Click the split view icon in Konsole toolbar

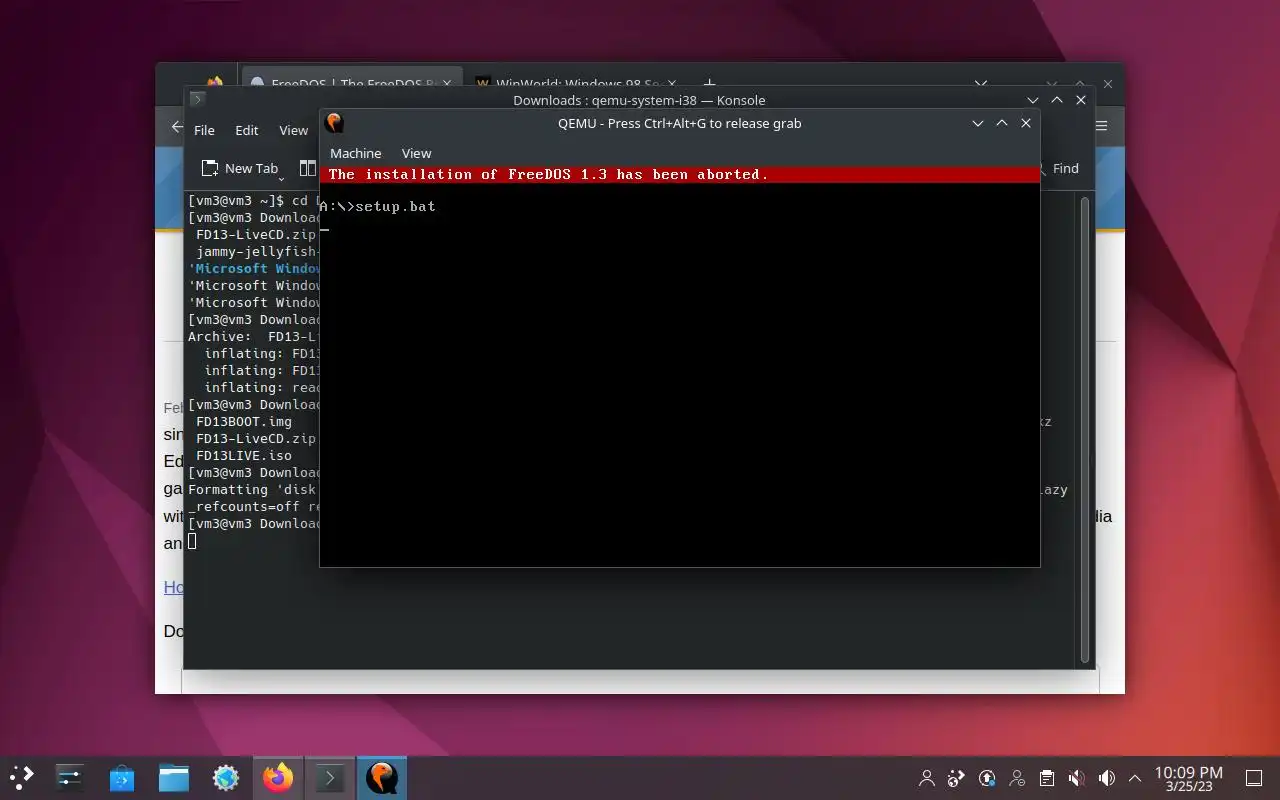pyautogui.click(x=307, y=168)
